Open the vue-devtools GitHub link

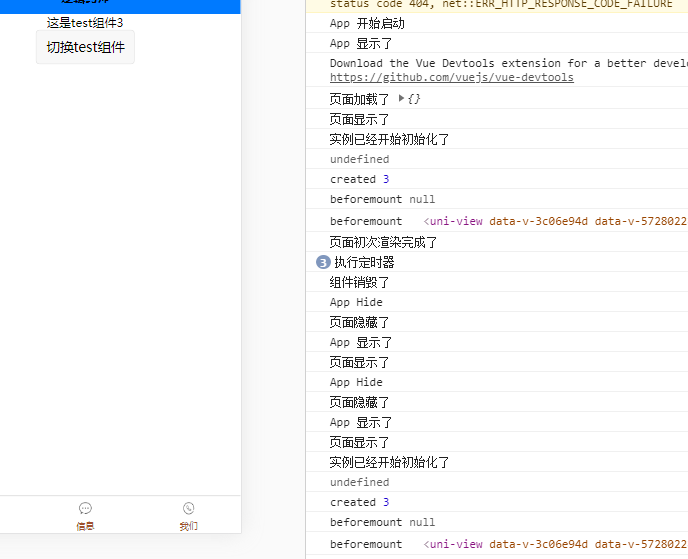452,77
